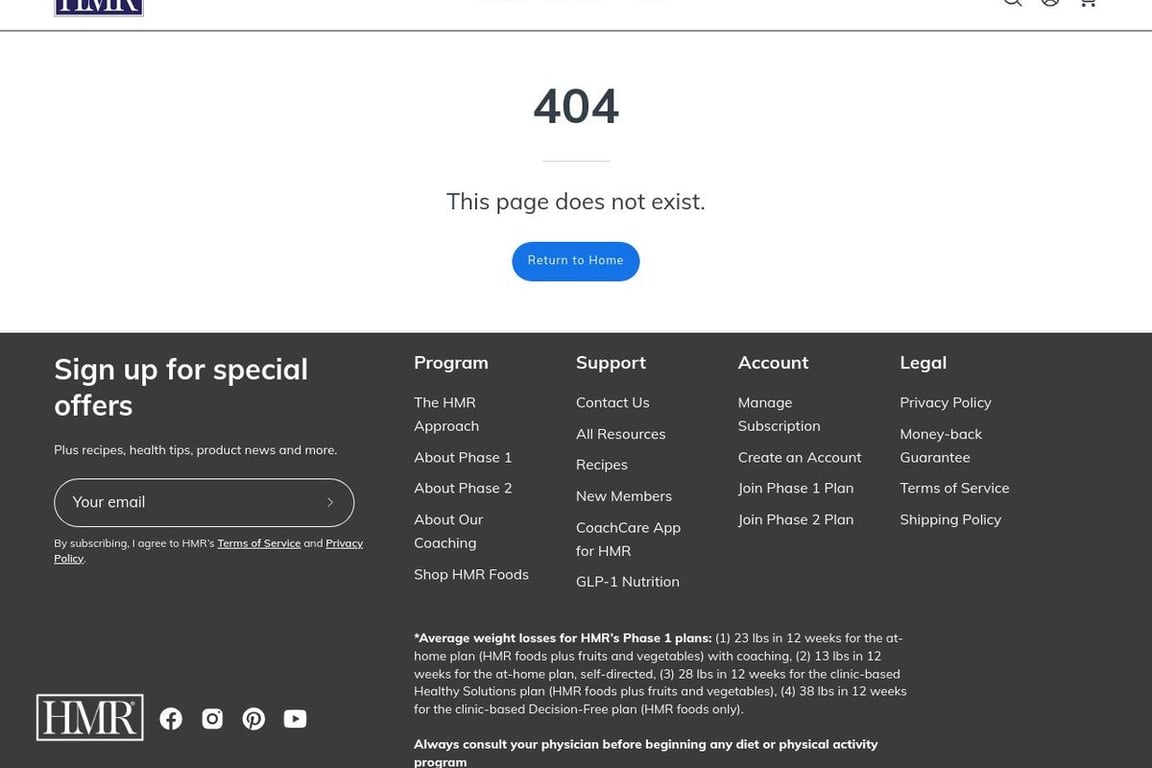This screenshot has height=768, width=1152.
Task: Go to About Phase 1 page
Action: coord(463,457)
